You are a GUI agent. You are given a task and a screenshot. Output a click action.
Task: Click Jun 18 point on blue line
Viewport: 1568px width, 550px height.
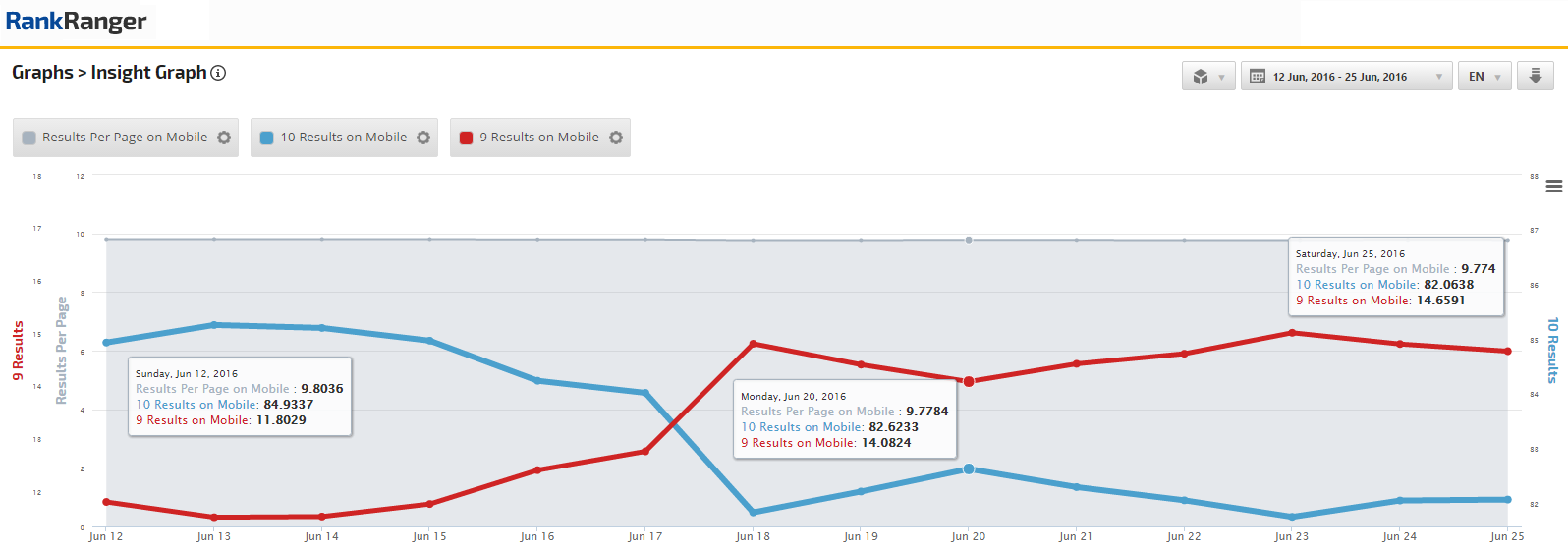coord(754,512)
